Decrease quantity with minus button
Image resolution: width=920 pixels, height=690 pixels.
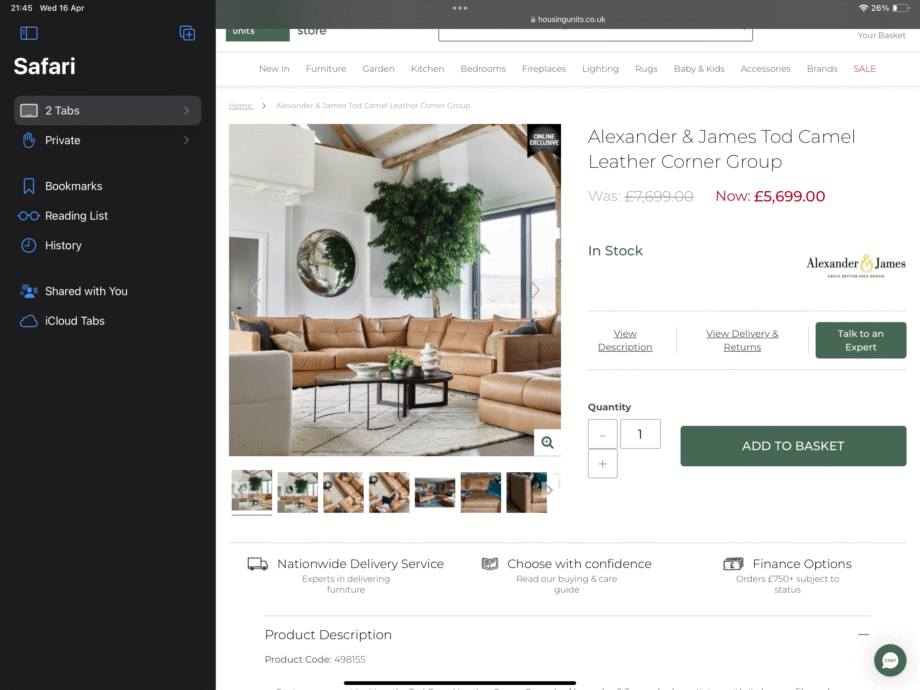tap(603, 434)
